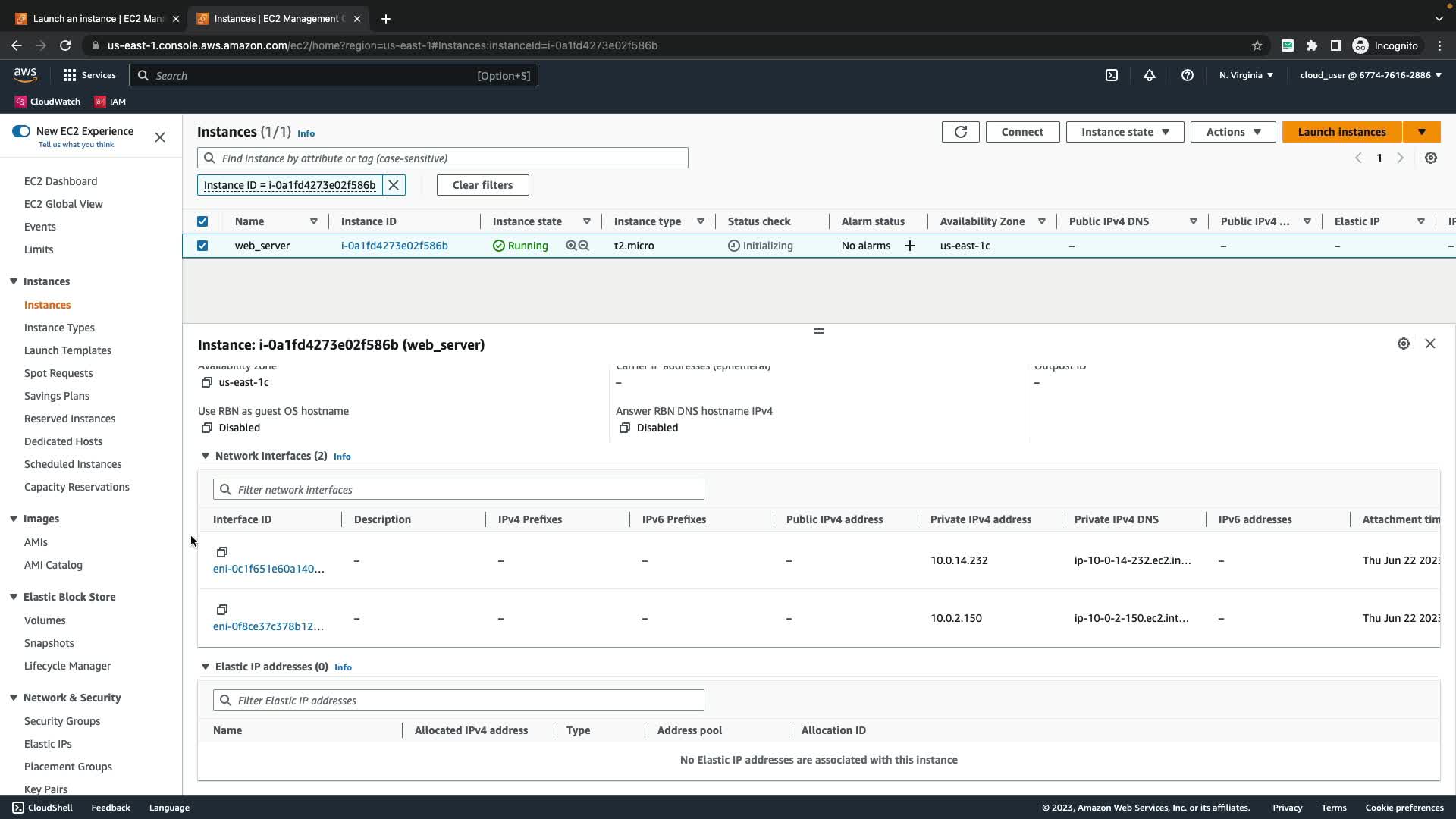Open the AWS CloudShell icon in top bar

1111,75
